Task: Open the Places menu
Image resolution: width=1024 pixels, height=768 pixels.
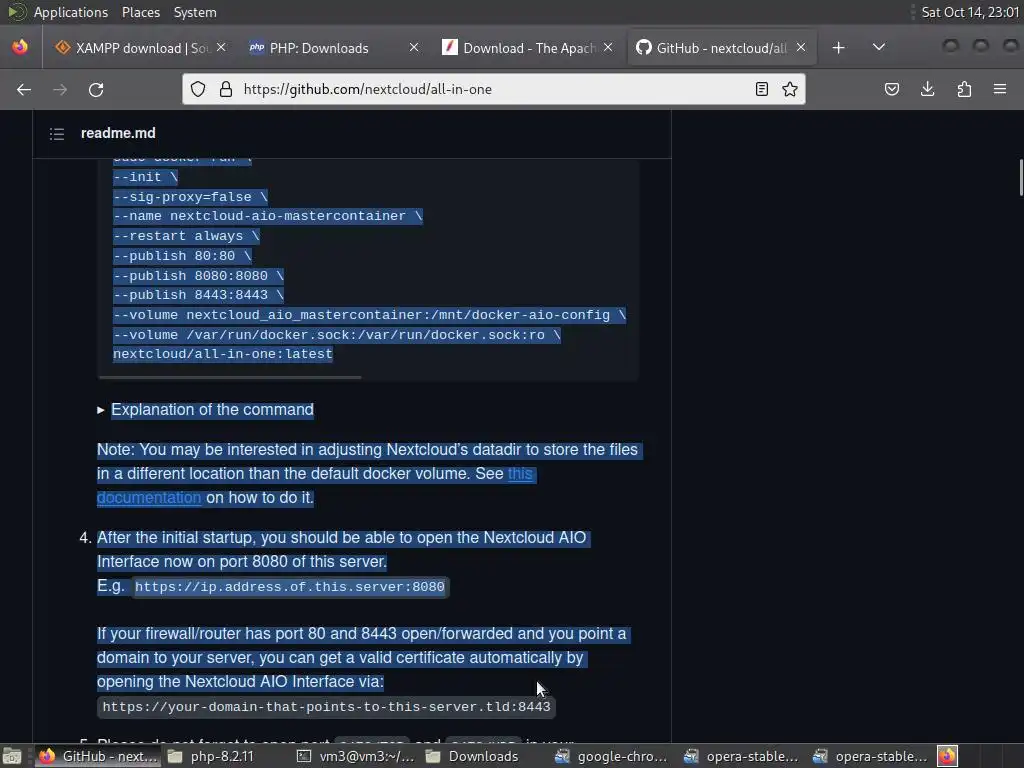Action: tap(140, 12)
